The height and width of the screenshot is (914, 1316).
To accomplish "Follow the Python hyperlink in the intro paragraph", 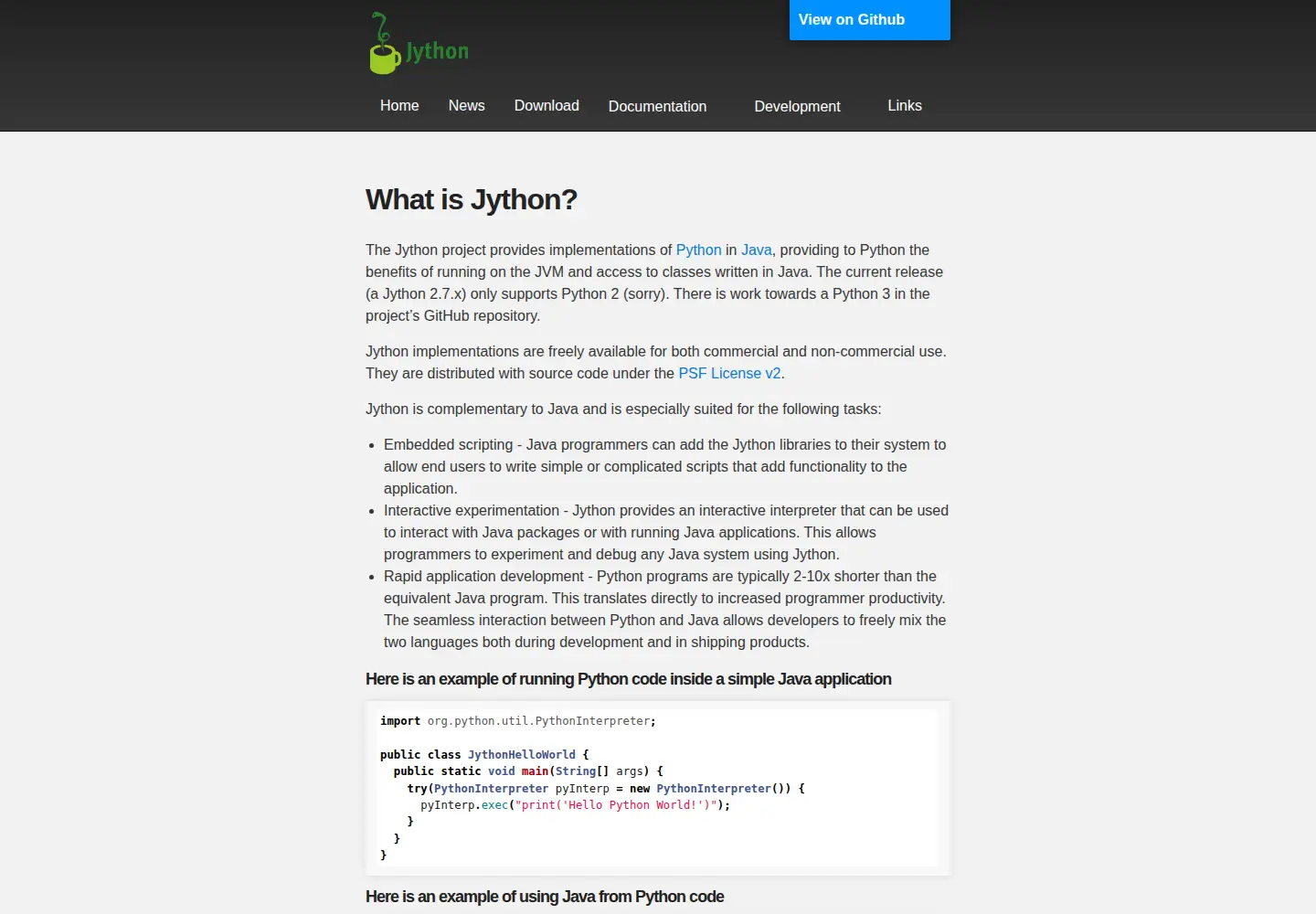I will (x=698, y=250).
